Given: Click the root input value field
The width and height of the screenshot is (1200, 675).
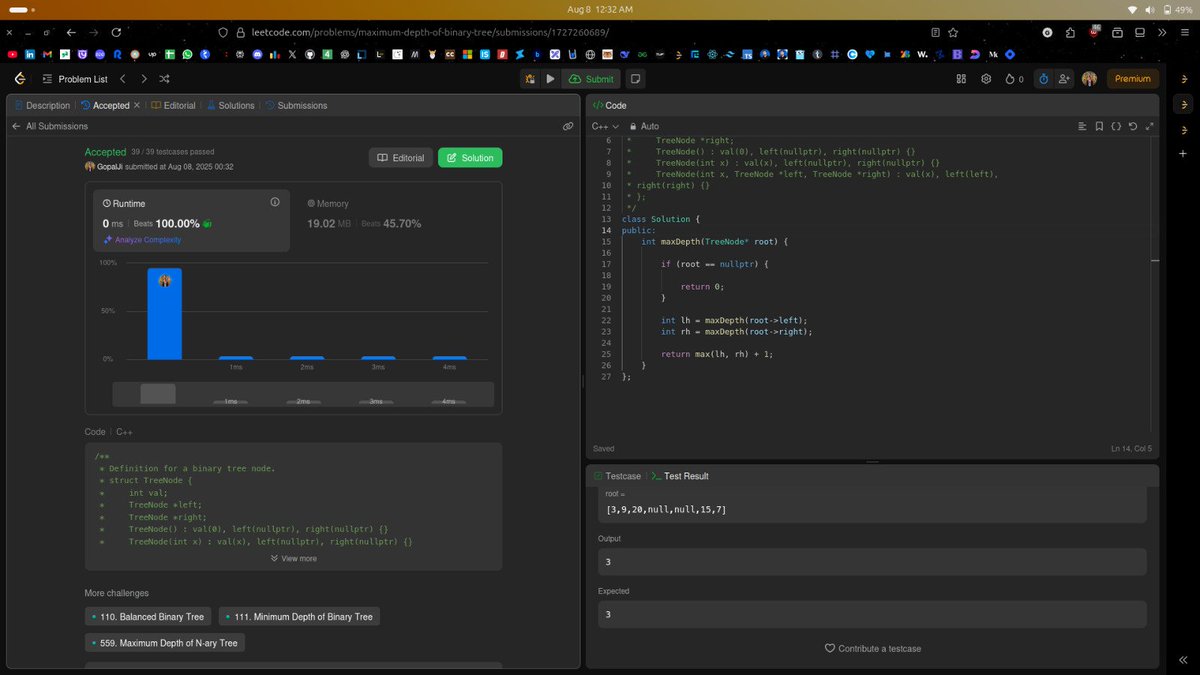Looking at the screenshot, I should coord(872,510).
